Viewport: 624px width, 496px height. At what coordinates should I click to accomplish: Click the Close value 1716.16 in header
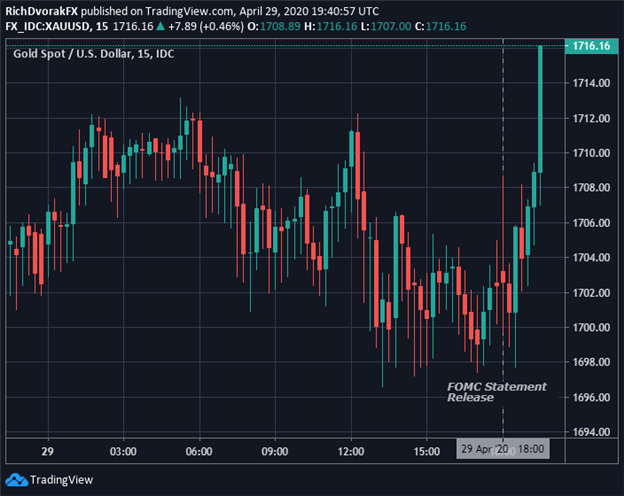click(x=446, y=27)
